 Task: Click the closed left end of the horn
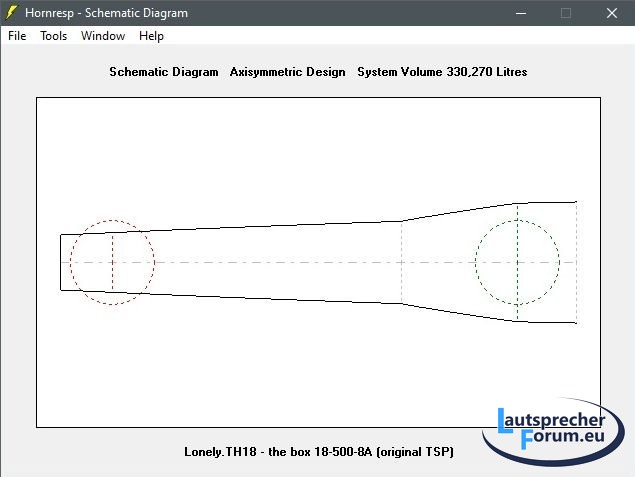tap(61, 262)
